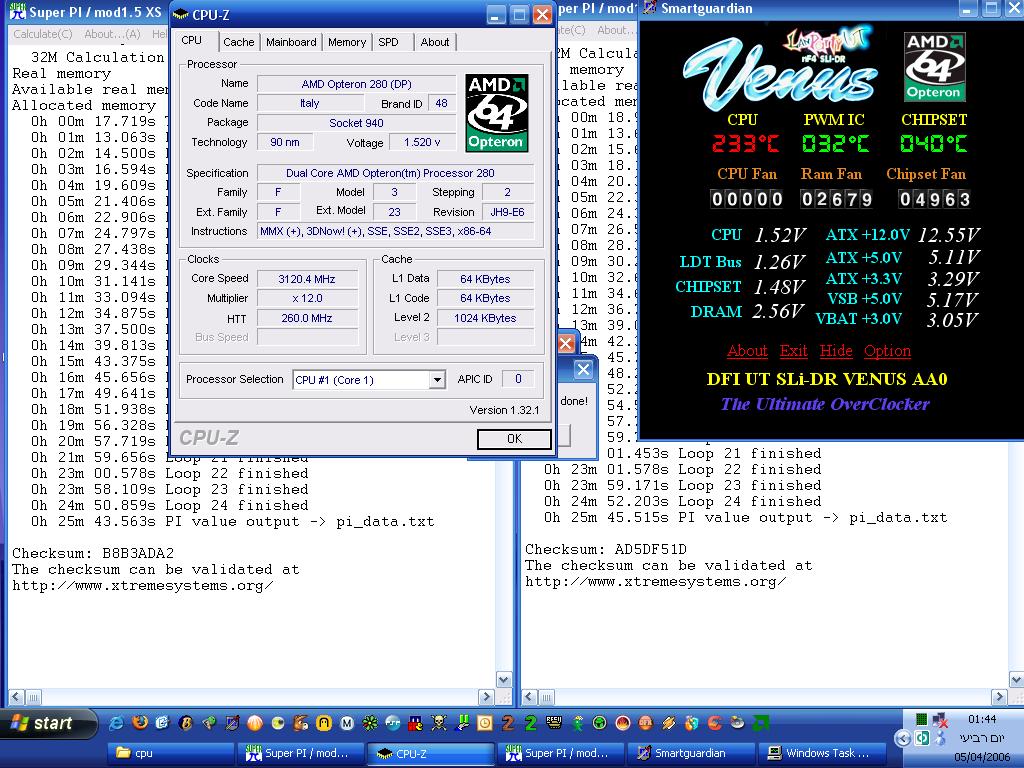Click the Voltage field '1.520 v'
The image size is (1024, 768).
pyautogui.click(x=422, y=142)
